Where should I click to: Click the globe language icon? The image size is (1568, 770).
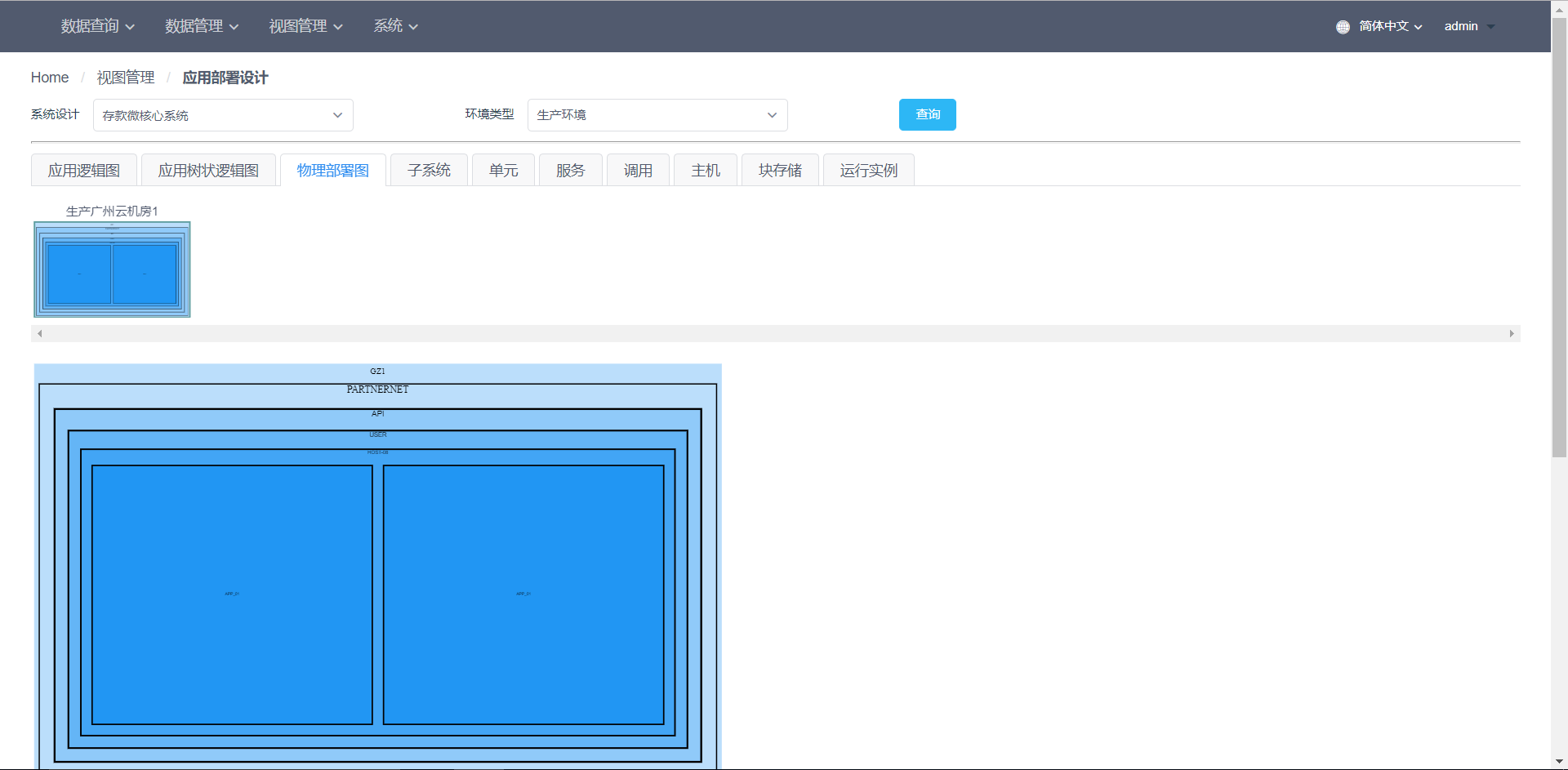tap(1343, 27)
